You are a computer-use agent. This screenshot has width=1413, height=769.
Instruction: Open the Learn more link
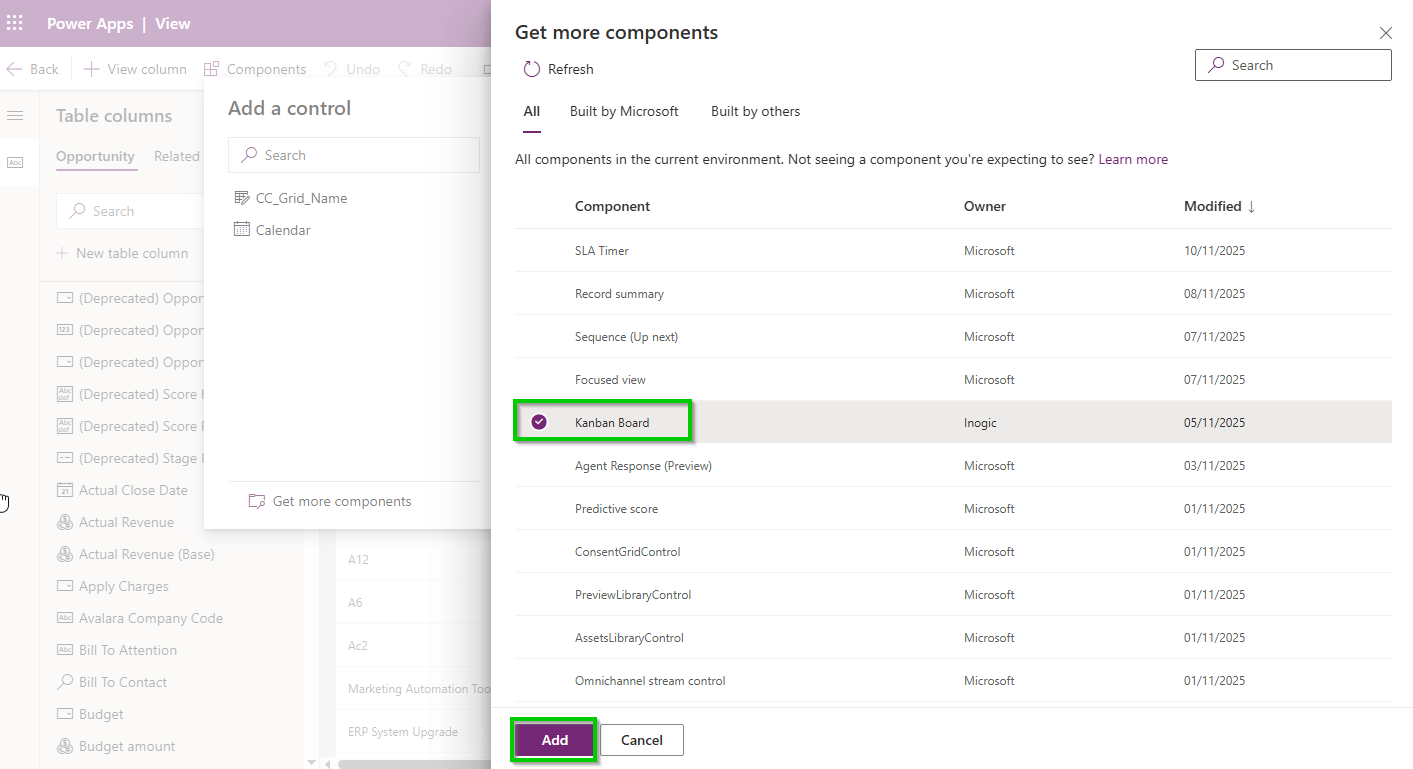point(1132,159)
